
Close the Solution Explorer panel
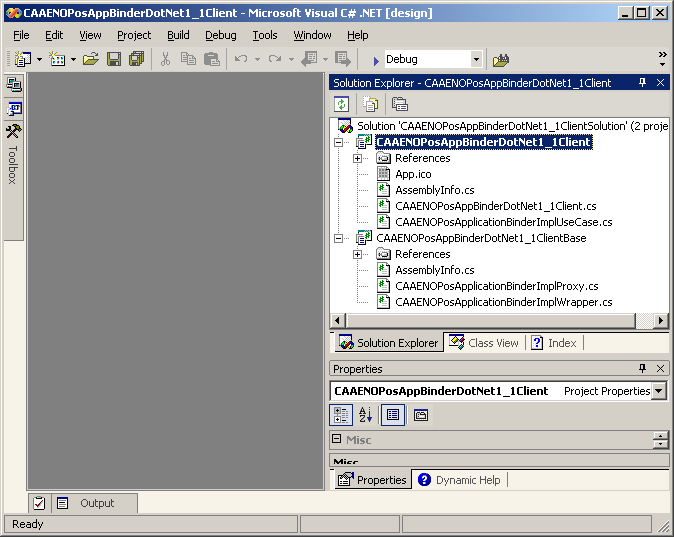coord(661,83)
